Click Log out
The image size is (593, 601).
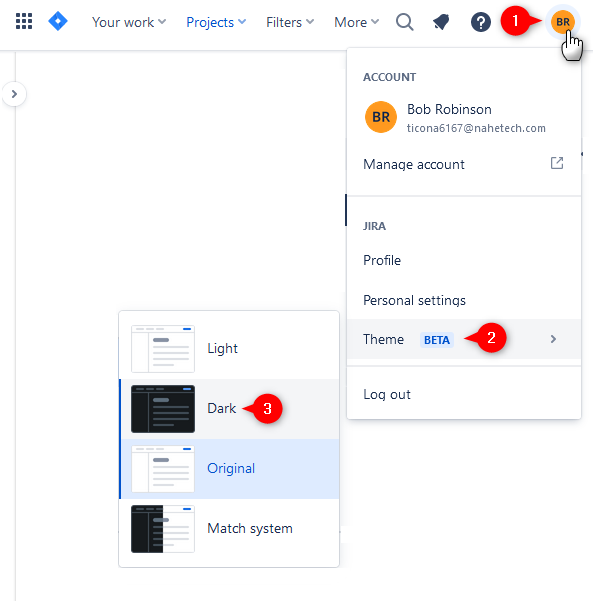coord(464,394)
